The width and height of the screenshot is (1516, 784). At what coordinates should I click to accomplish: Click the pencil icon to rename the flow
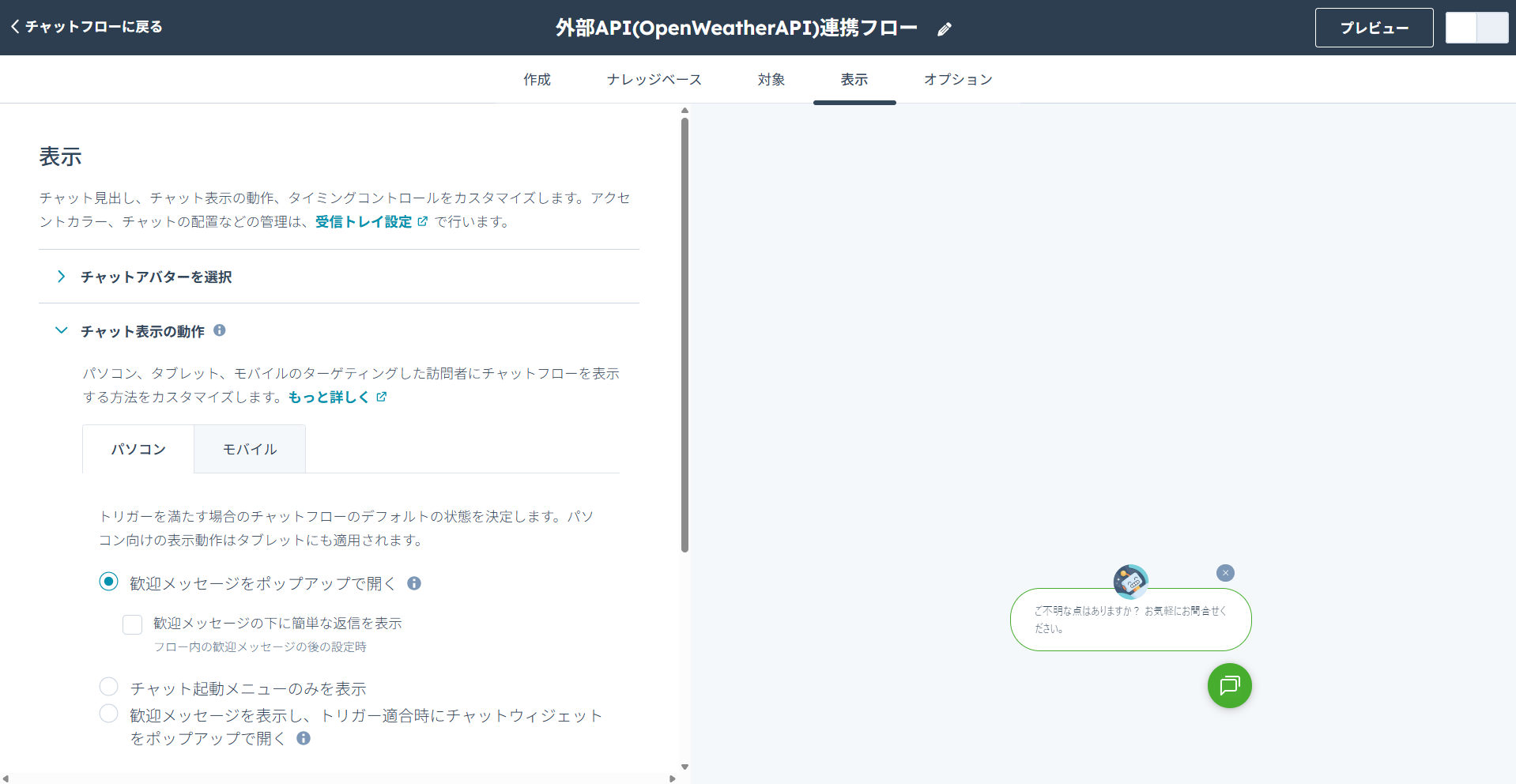(x=944, y=28)
